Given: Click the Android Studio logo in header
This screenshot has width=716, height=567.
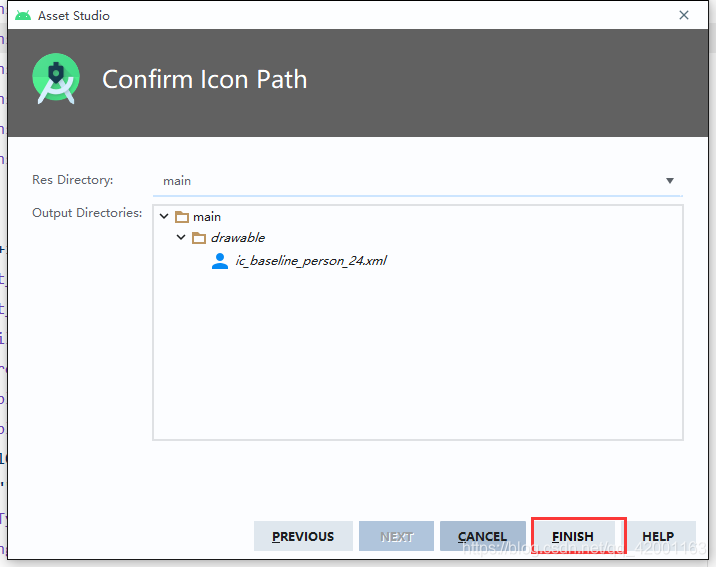Looking at the screenshot, I should pyautogui.click(x=56, y=79).
